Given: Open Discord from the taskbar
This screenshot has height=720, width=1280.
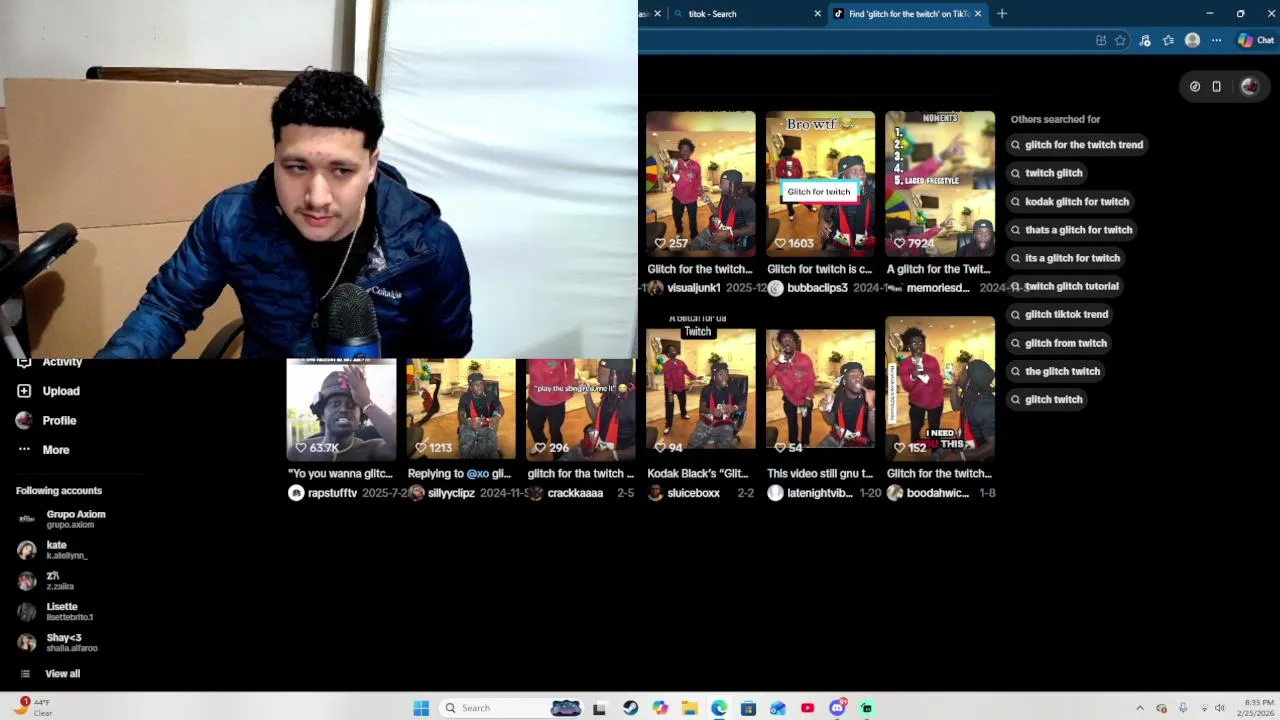Looking at the screenshot, I should pos(837,708).
